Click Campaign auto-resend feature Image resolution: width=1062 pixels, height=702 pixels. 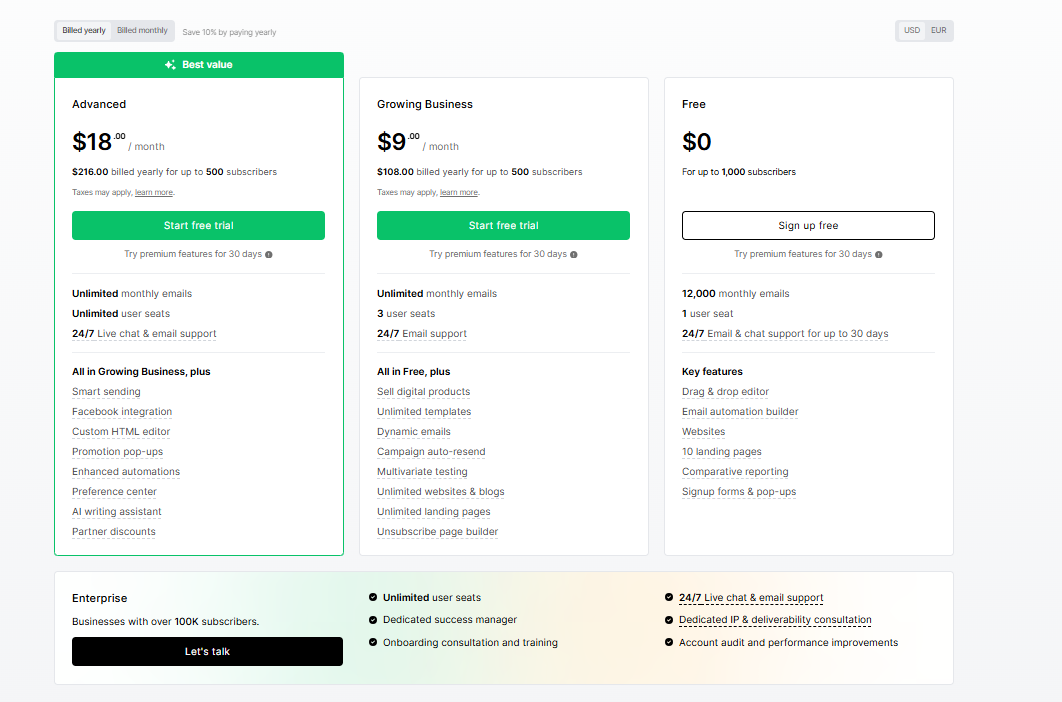431,452
